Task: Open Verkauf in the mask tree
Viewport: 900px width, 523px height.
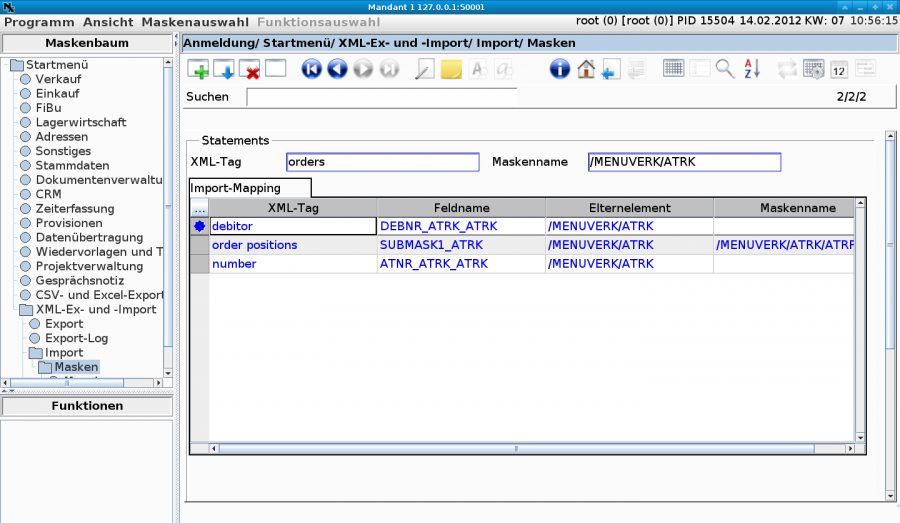Action: tap(58, 79)
